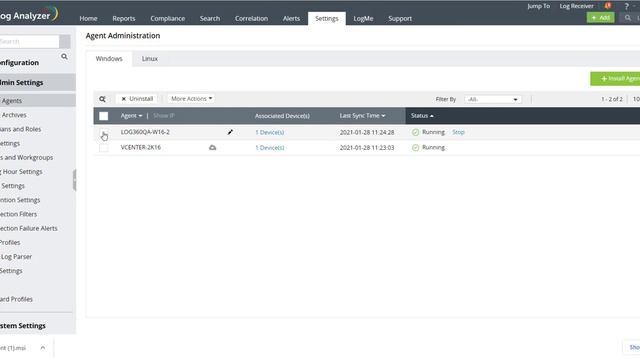Click the Associated Device(s) column header
This screenshot has width=640, height=360.
coord(282,116)
